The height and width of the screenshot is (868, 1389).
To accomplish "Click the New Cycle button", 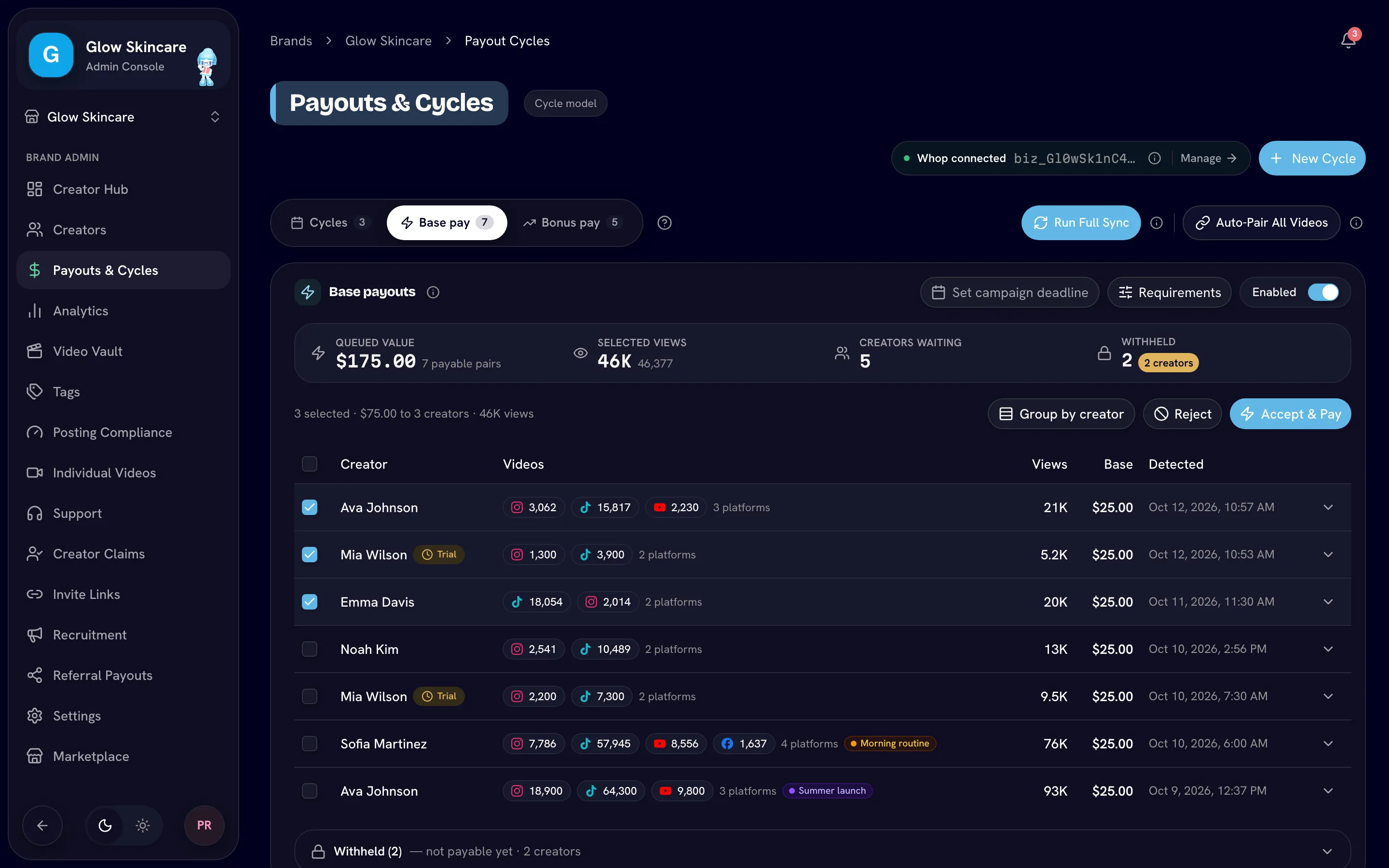I will point(1312,159).
